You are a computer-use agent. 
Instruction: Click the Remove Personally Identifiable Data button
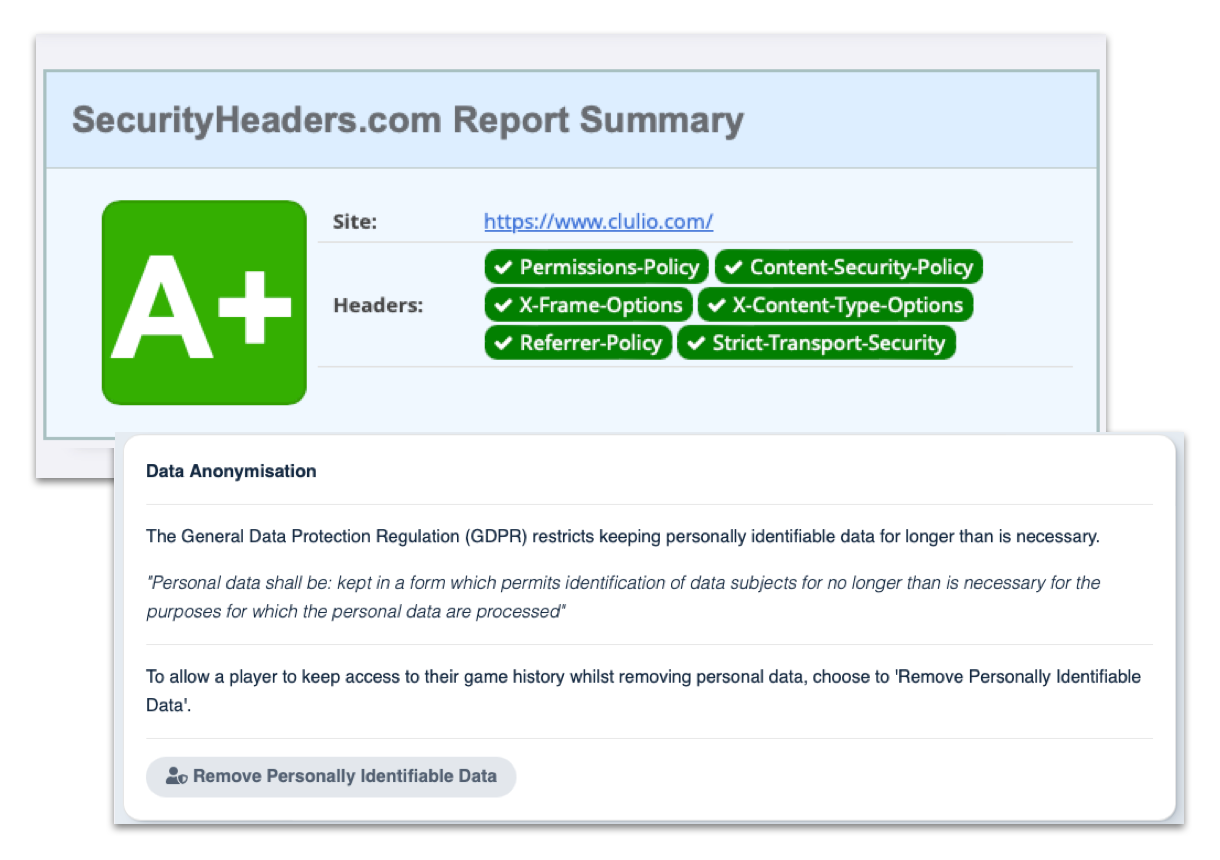[331, 776]
